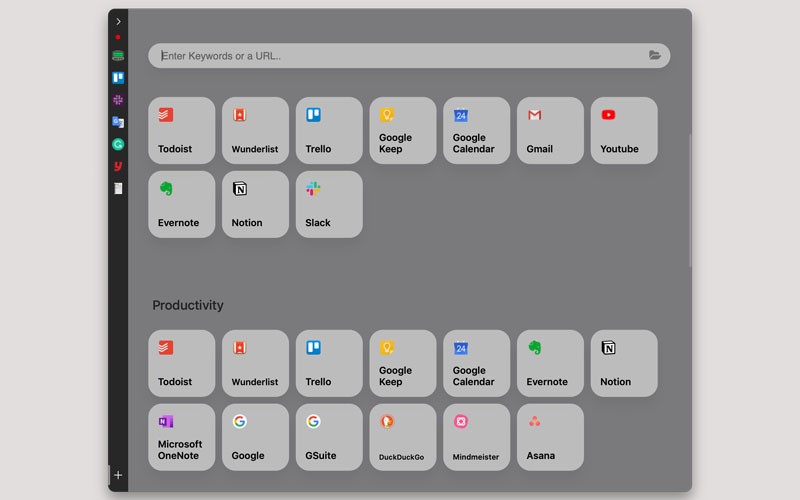Open the Google Translate sidebar icon
The width and height of the screenshot is (800, 500).
tap(118, 122)
